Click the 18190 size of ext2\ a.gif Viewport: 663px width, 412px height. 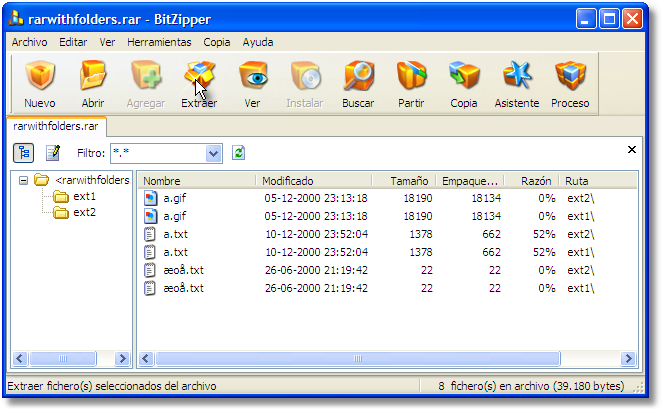tap(418, 198)
